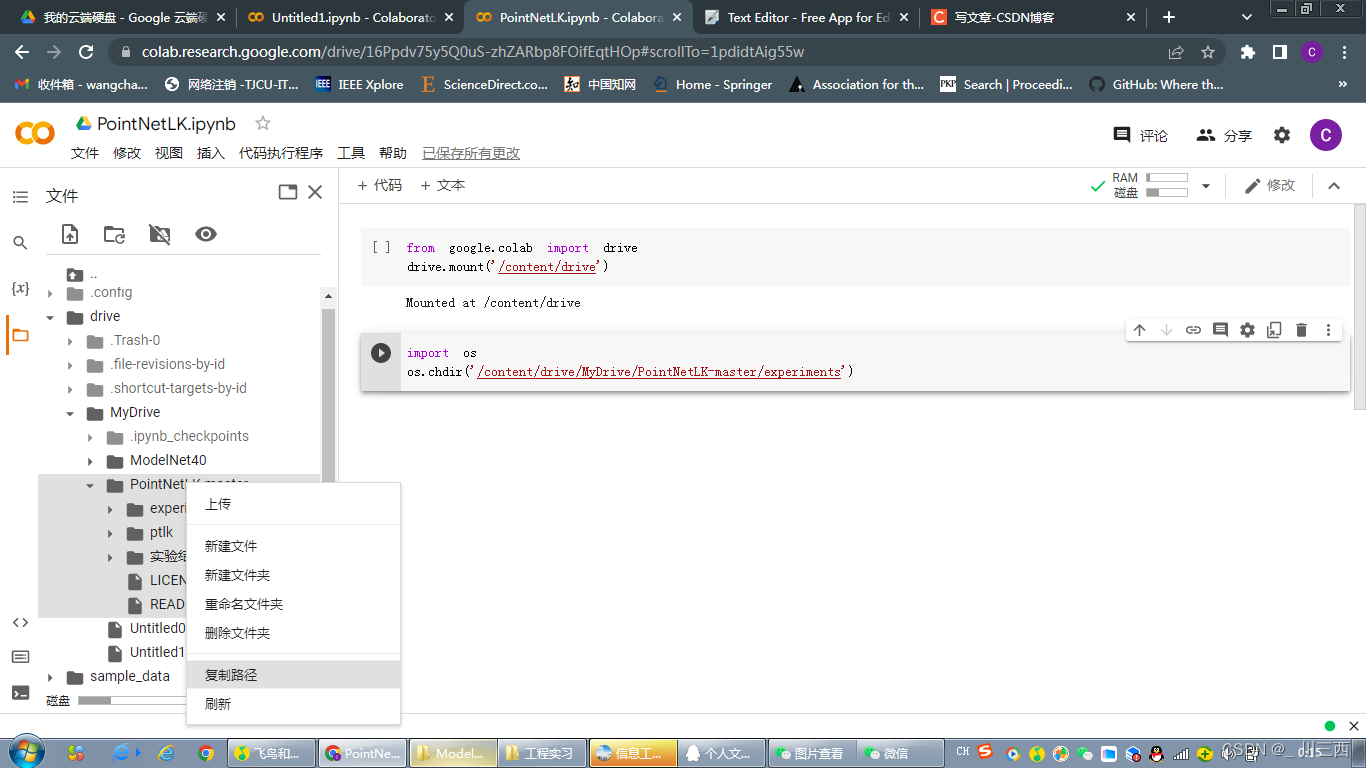Choose 新建文件 in context menu
Image resolution: width=1366 pixels, height=768 pixels.
294,546
